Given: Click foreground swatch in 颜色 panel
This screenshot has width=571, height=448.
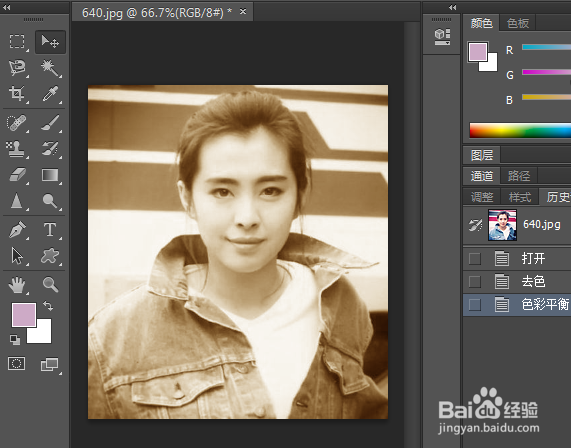Looking at the screenshot, I should point(478,52).
